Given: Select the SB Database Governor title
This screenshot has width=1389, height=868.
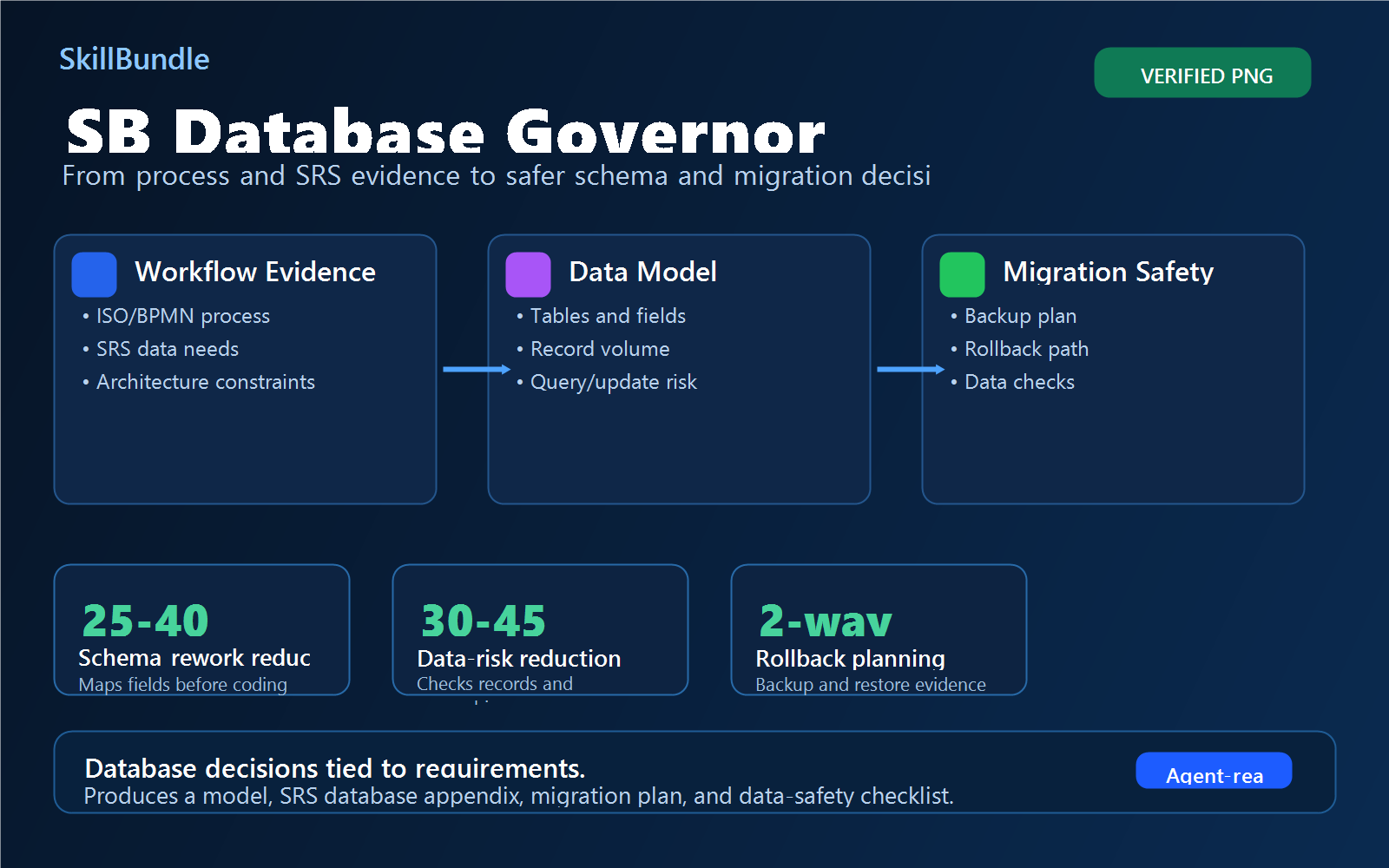Looking at the screenshot, I should click(445, 132).
